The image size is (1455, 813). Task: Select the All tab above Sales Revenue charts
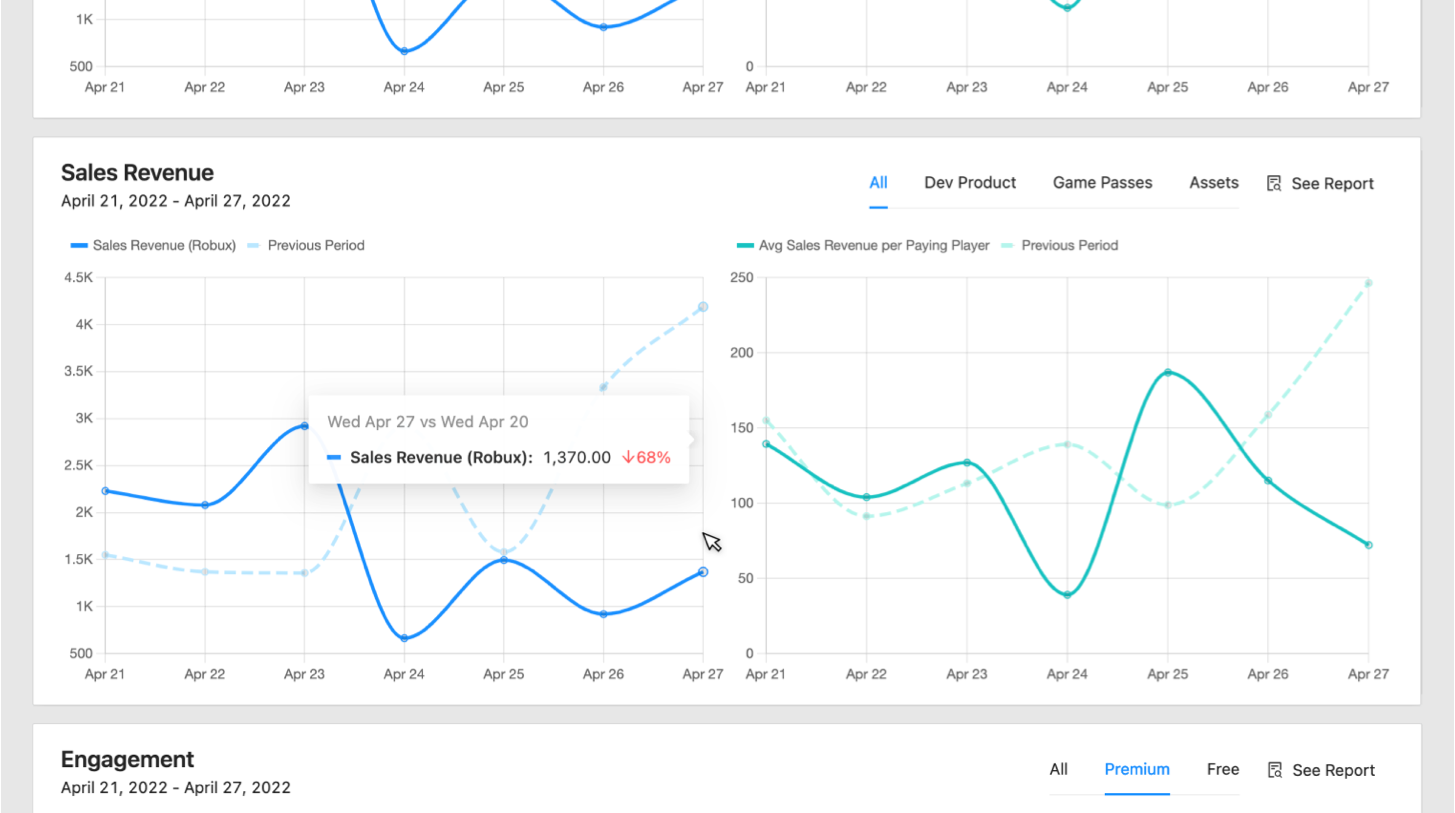878,183
